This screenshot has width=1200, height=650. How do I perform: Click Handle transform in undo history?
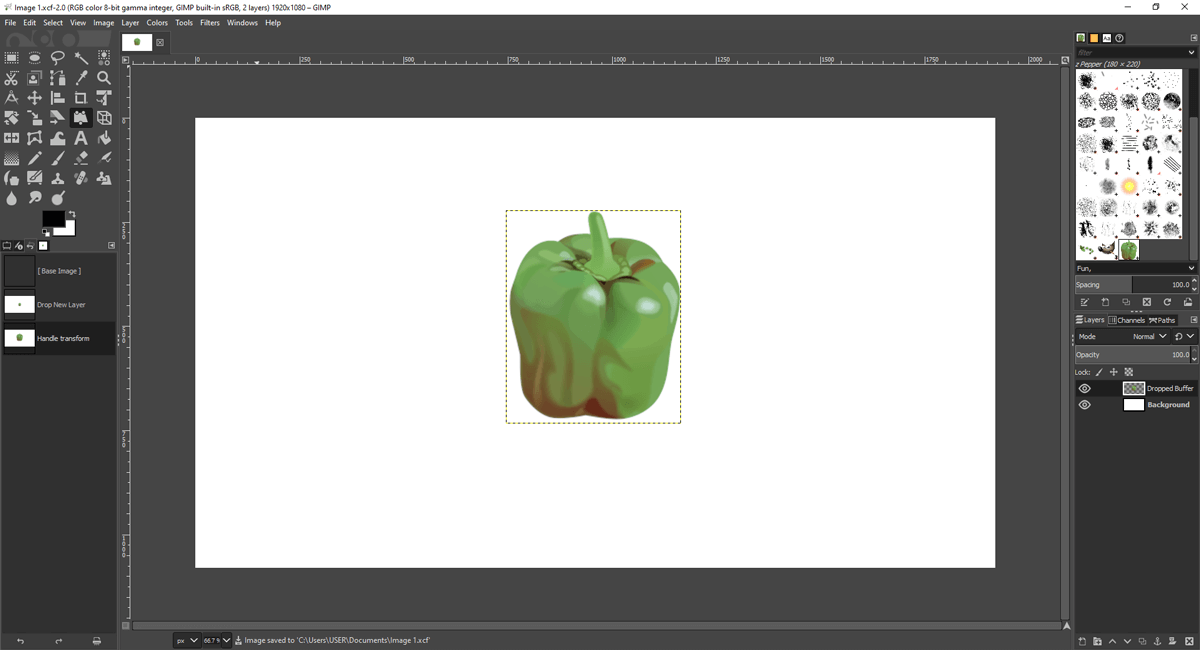(63, 338)
